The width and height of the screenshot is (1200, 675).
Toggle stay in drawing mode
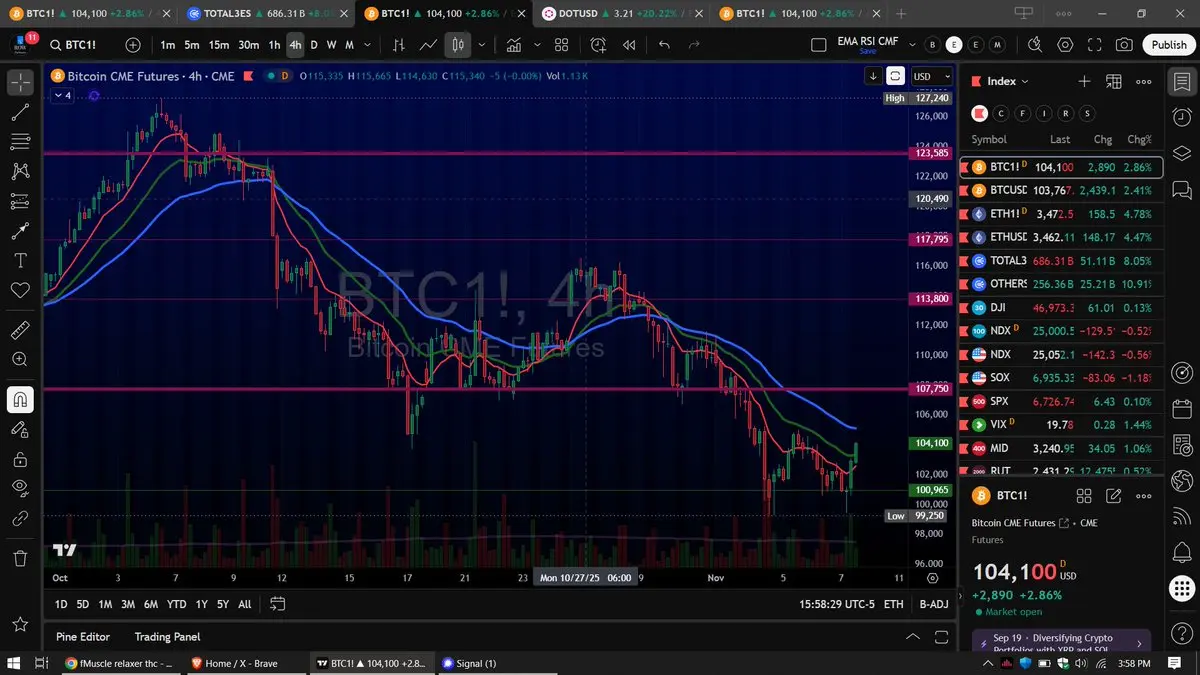[x=20, y=429]
